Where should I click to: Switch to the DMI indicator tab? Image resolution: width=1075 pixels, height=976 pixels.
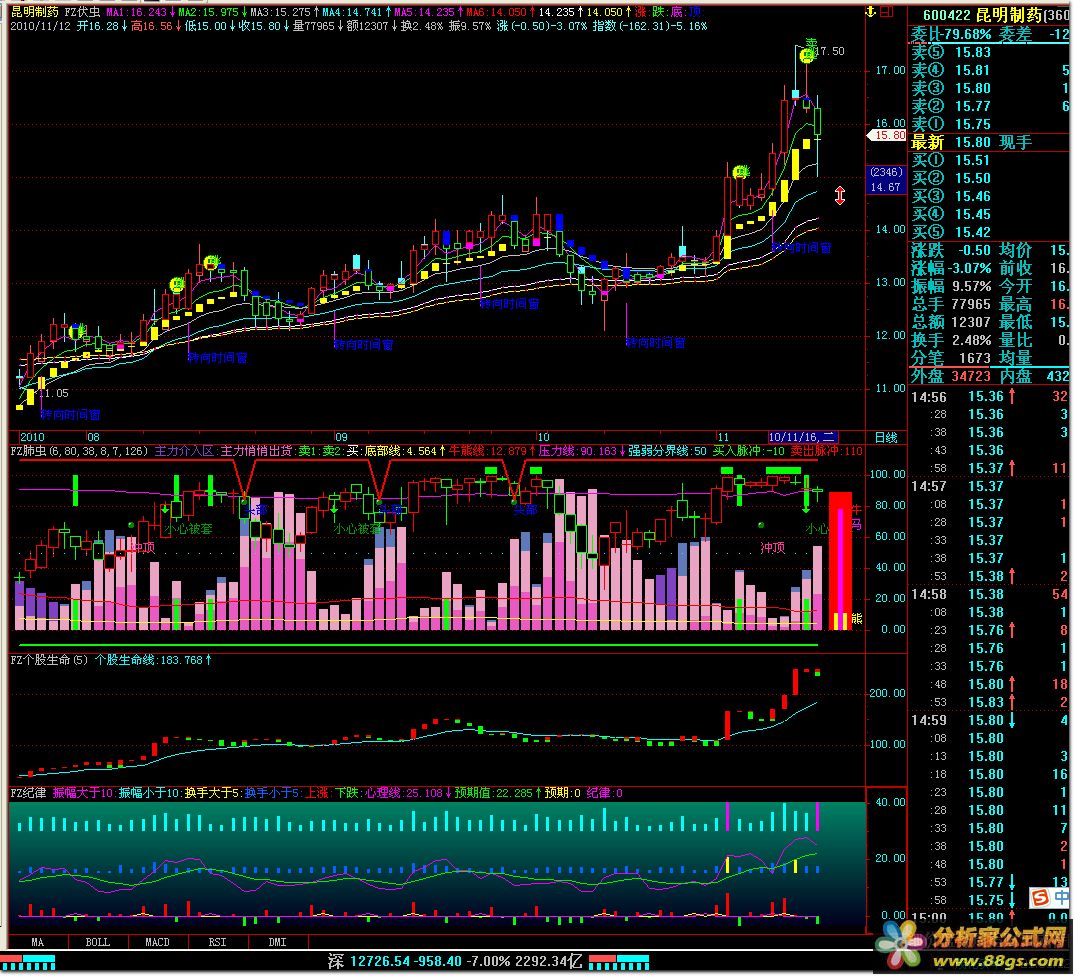pos(277,942)
